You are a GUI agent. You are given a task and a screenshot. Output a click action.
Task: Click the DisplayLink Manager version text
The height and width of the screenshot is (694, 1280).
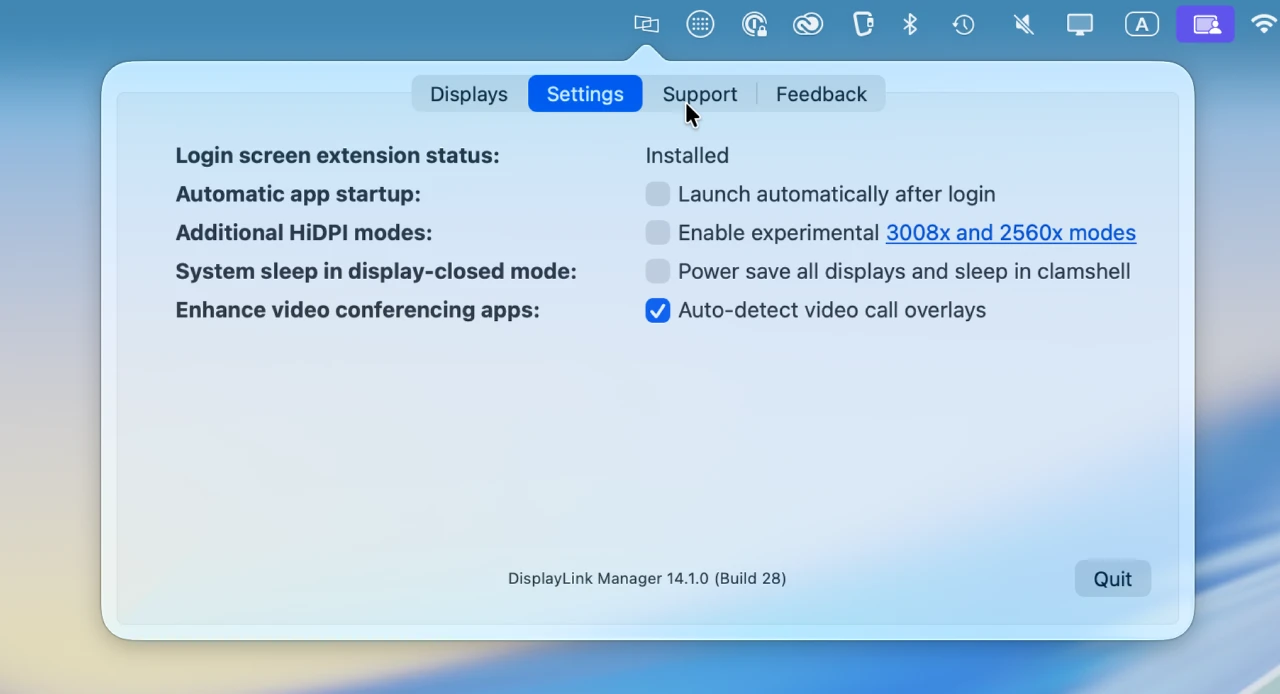click(646, 578)
